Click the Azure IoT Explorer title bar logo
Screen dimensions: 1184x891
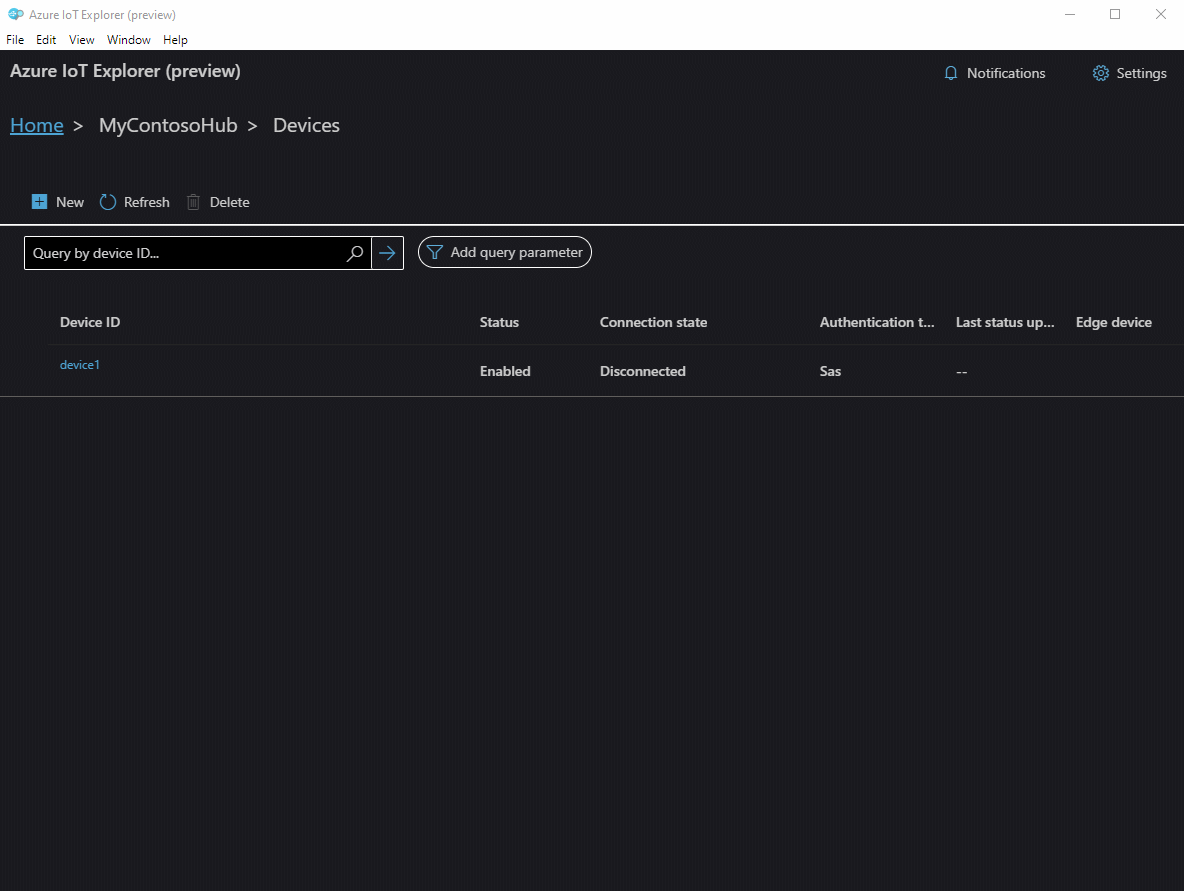tap(15, 14)
